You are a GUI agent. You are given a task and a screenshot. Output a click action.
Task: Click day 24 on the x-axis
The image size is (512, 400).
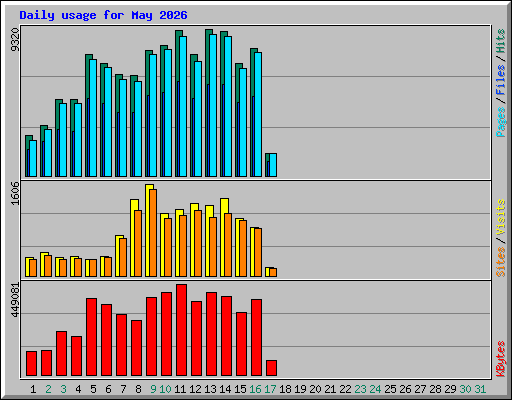click(375, 389)
